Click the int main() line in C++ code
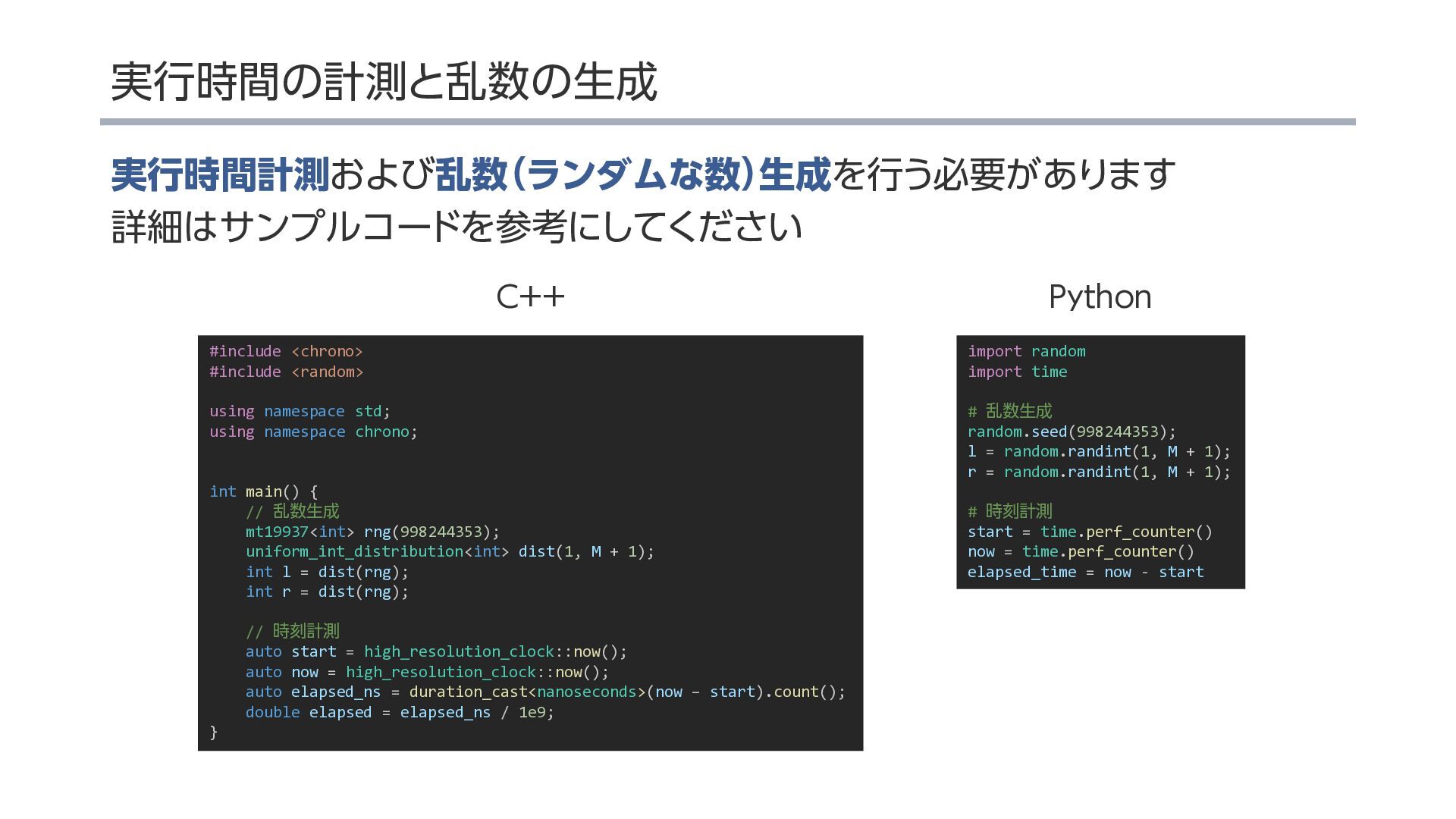1456x819 pixels. (x=263, y=491)
